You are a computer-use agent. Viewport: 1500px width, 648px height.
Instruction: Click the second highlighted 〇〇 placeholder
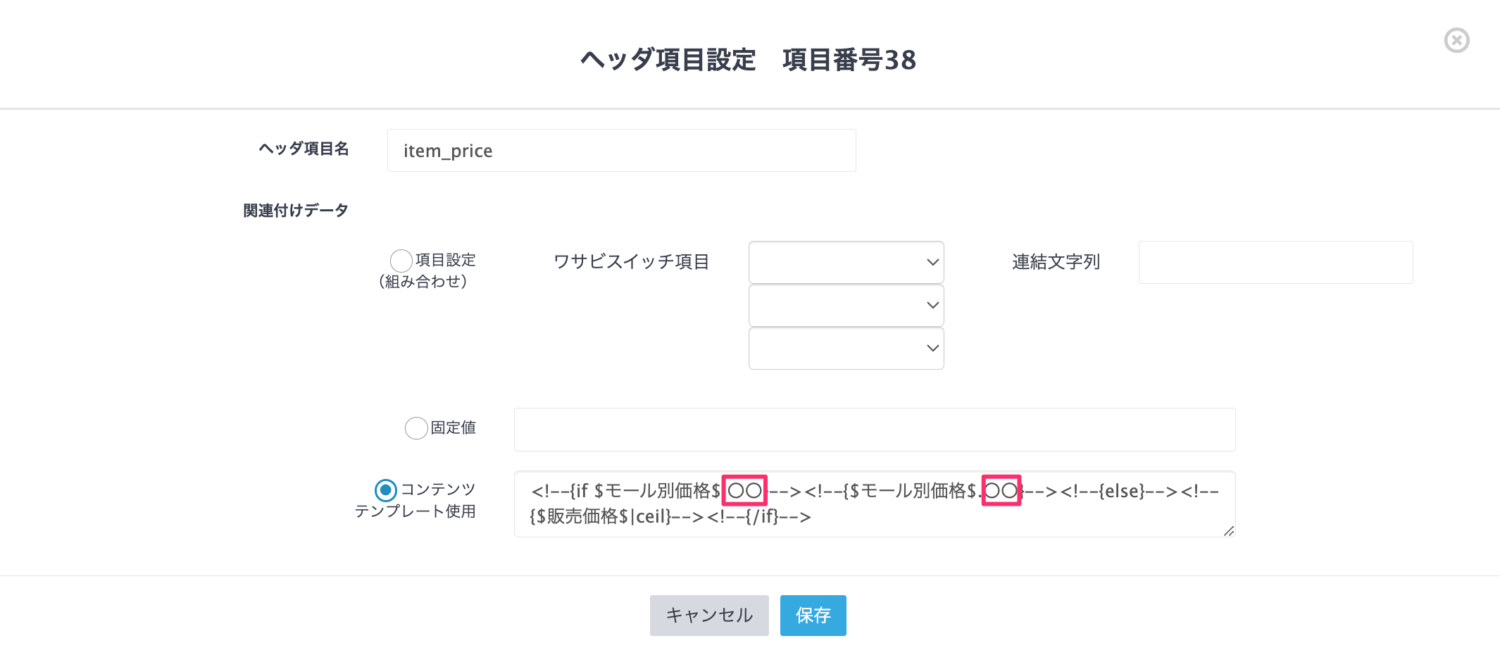[1001, 490]
